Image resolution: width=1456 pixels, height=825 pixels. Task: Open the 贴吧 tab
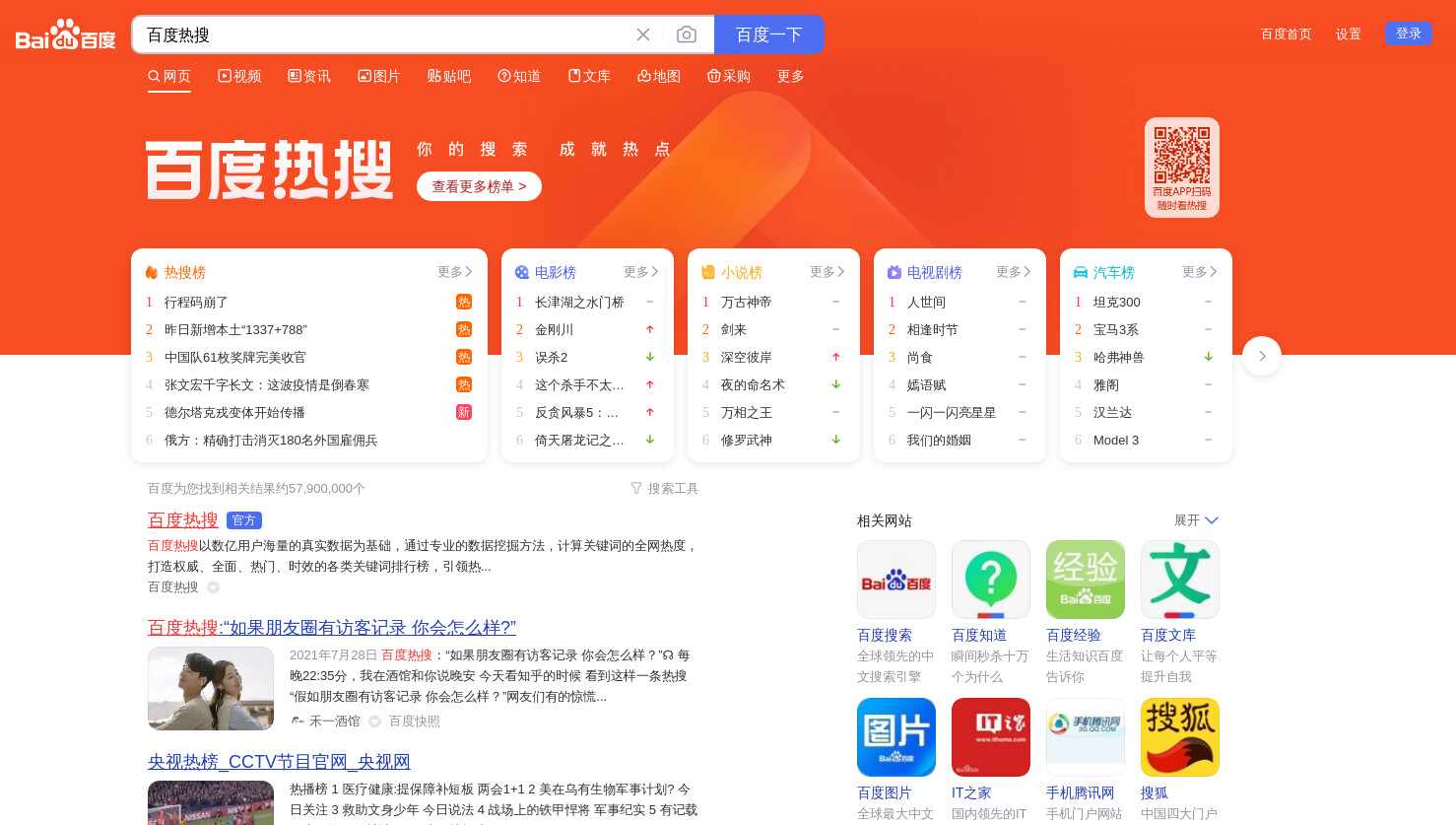tap(449, 76)
